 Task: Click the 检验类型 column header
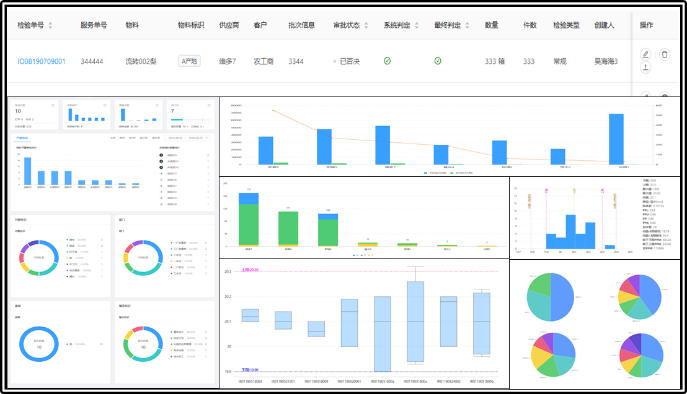pyautogui.click(x=566, y=25)
